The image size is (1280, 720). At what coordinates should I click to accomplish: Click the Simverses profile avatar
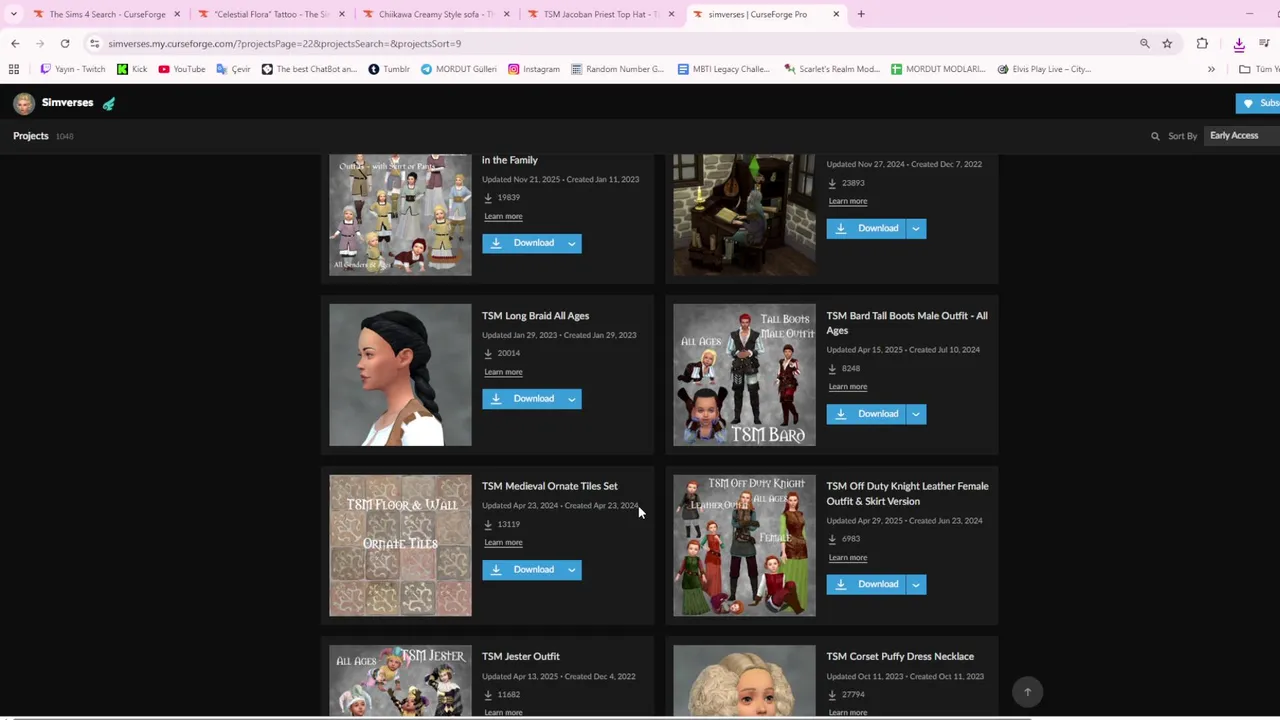[x=24, y=103]
